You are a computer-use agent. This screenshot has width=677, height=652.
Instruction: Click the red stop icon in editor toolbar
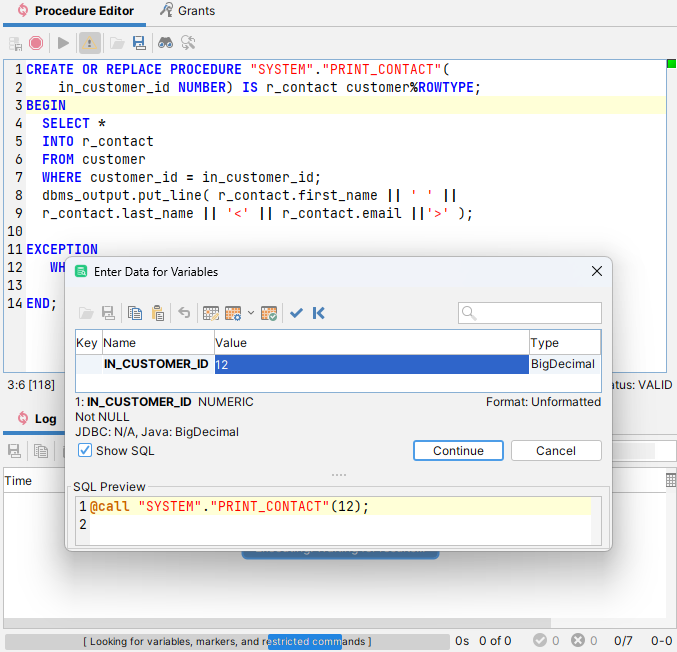pyautogui.click(x=36, y=43)
